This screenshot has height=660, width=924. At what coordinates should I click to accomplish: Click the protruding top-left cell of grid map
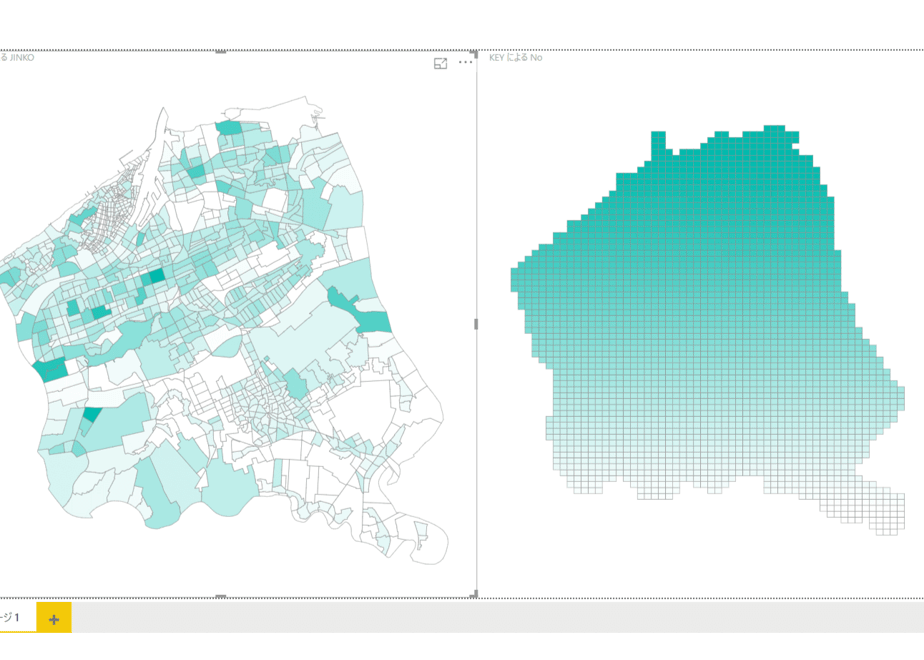point(658,142)
